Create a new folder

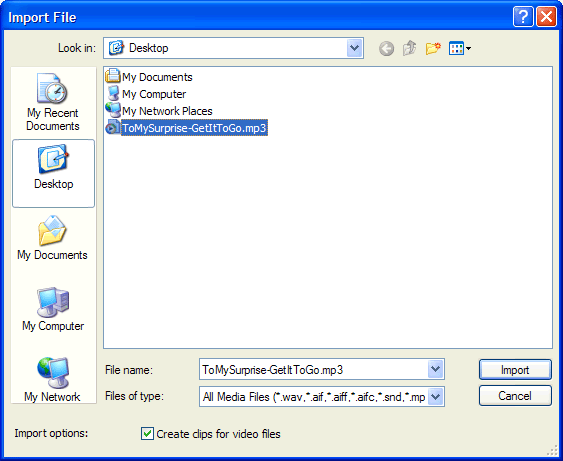[433, 48]
